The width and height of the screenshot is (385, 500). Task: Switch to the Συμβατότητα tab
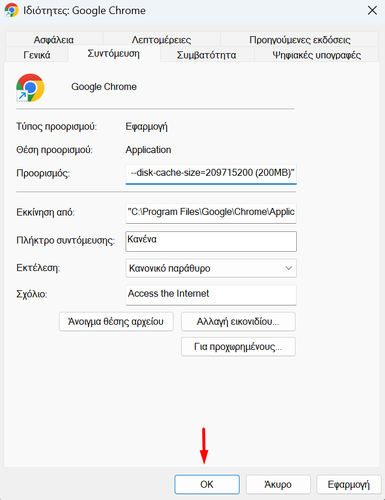pos(207,55)
